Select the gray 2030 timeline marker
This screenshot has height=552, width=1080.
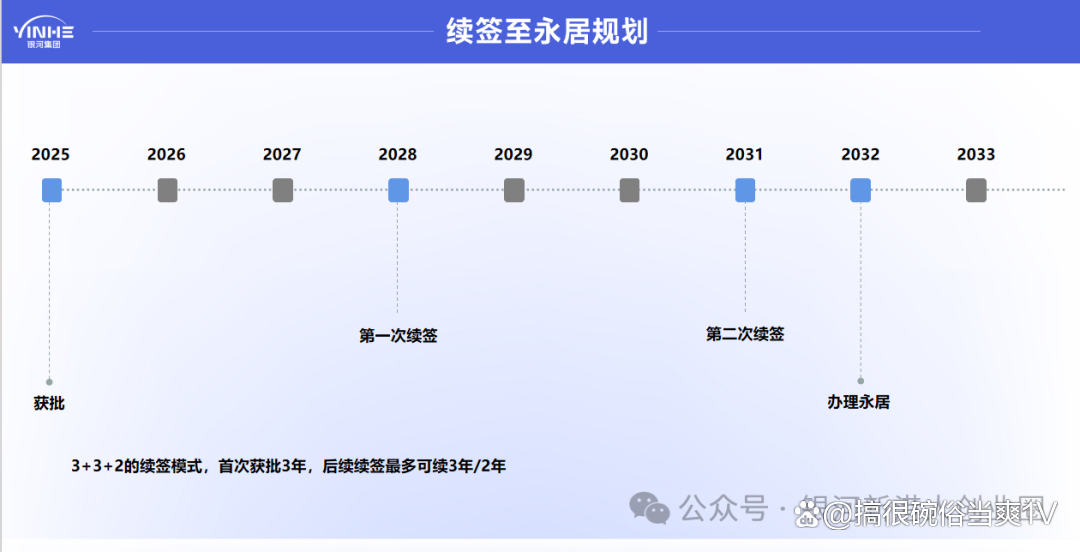(x=630, y=190)
